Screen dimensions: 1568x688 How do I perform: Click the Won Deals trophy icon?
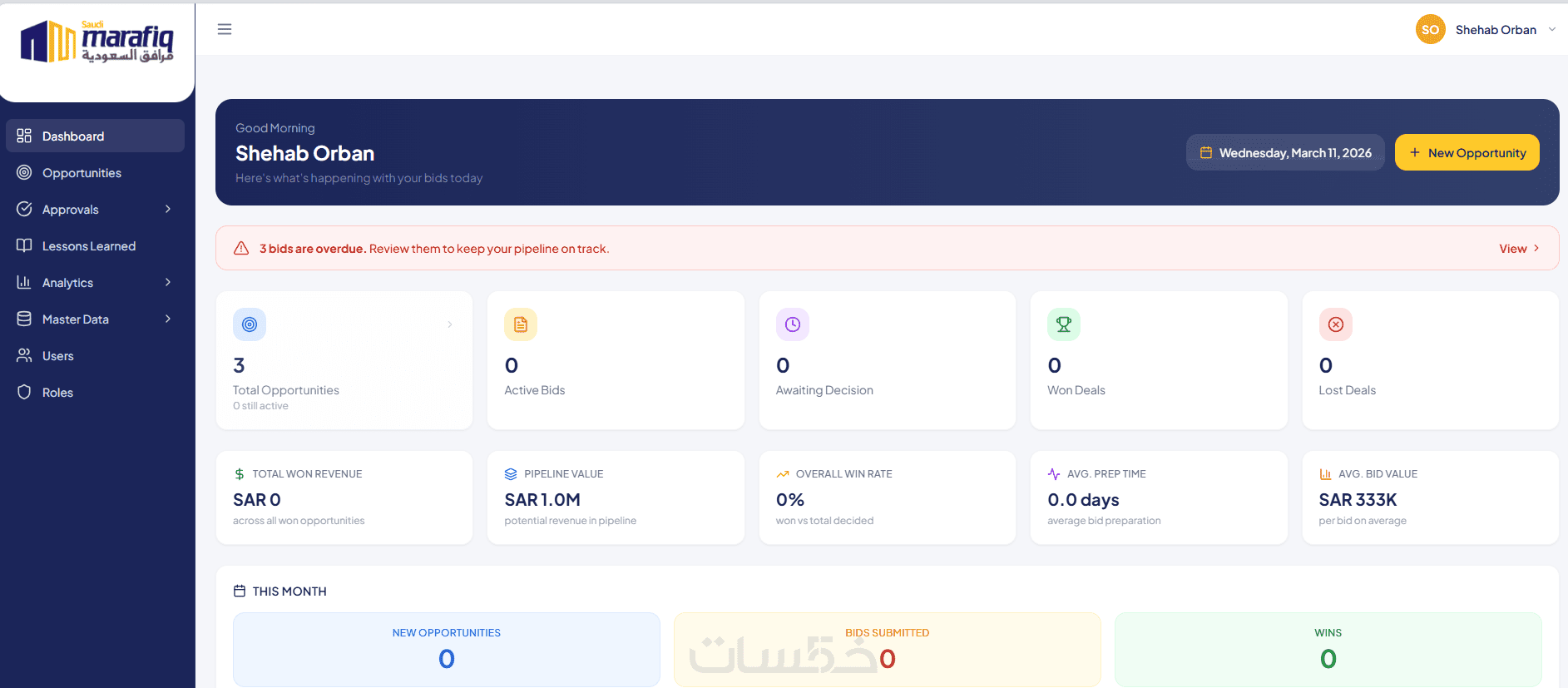(1064, 324)
